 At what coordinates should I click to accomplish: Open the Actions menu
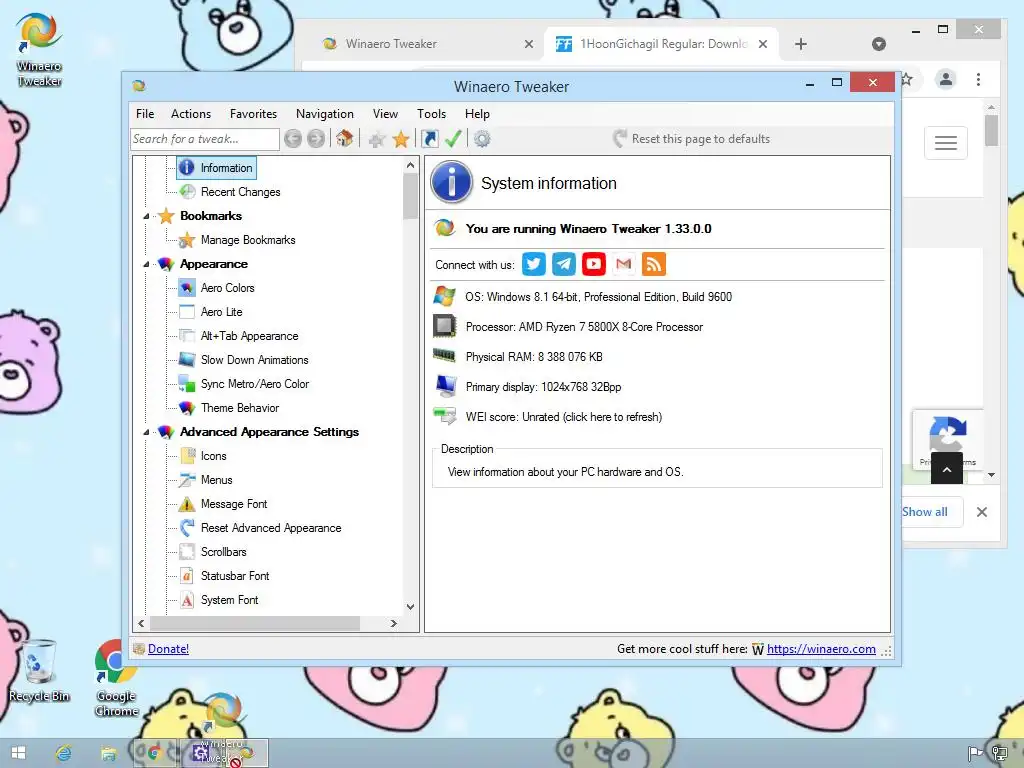click(x=191, y=114)
